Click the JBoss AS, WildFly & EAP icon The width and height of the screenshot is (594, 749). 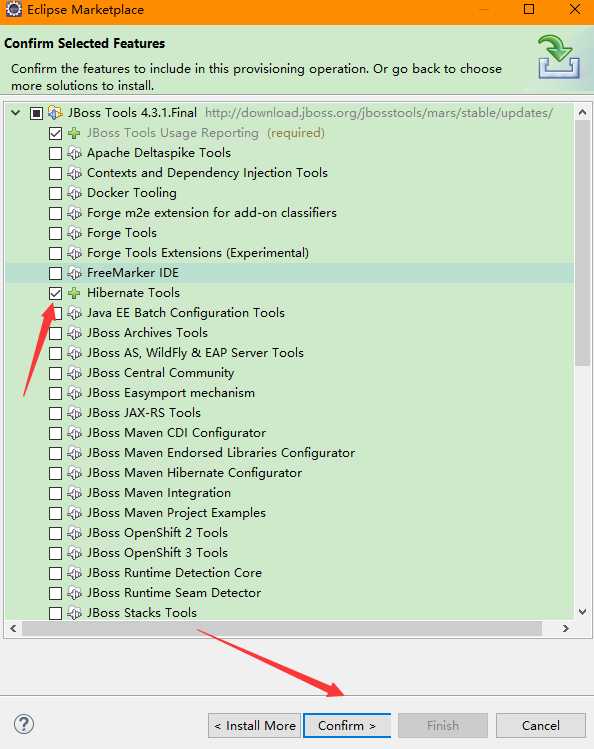74,353
